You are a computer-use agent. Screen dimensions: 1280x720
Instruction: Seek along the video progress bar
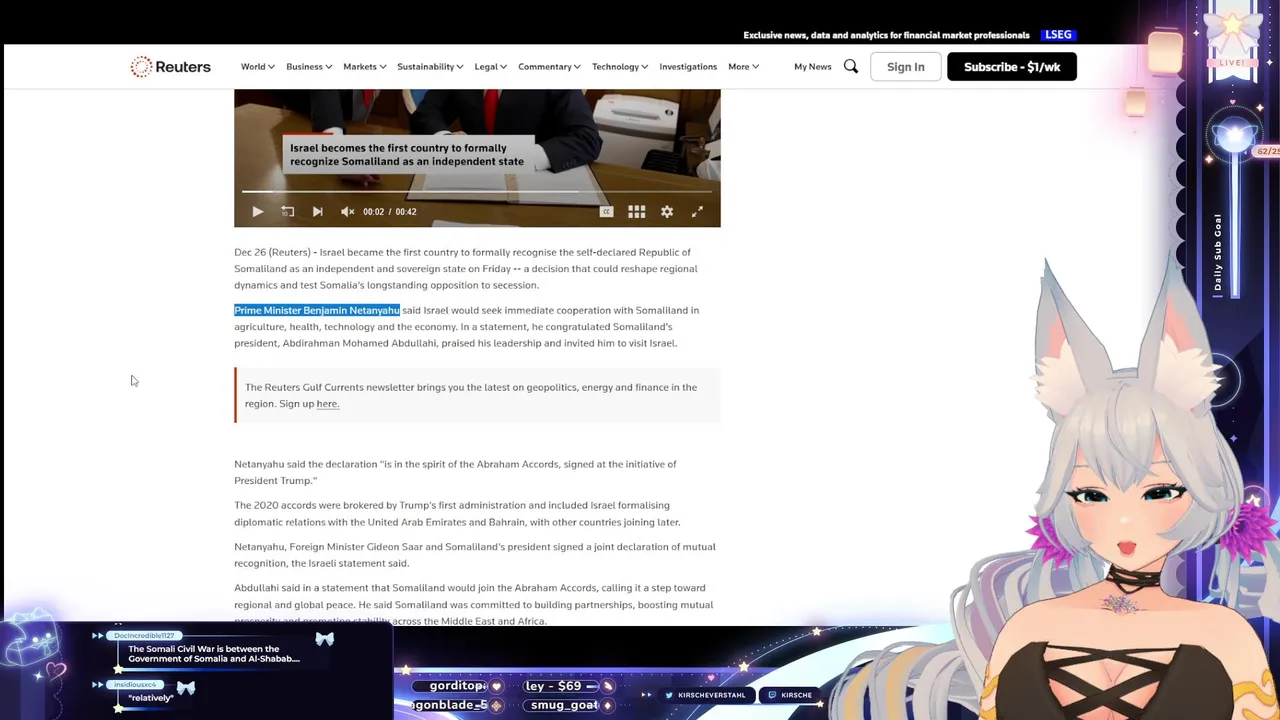pos(477,191)
